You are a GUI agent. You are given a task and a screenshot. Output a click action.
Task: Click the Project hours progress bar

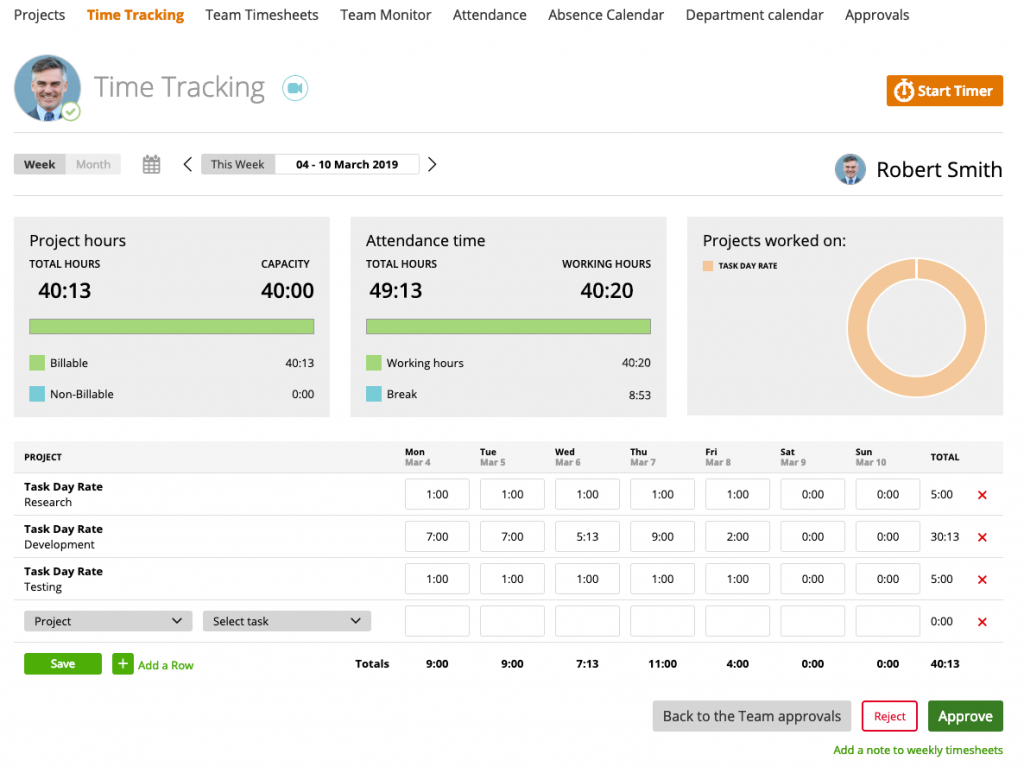click(171, 326)
